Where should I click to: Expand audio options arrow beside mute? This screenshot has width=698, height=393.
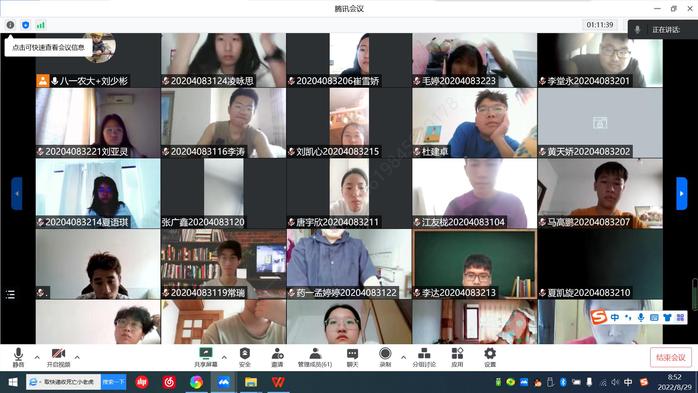(37, 357)
